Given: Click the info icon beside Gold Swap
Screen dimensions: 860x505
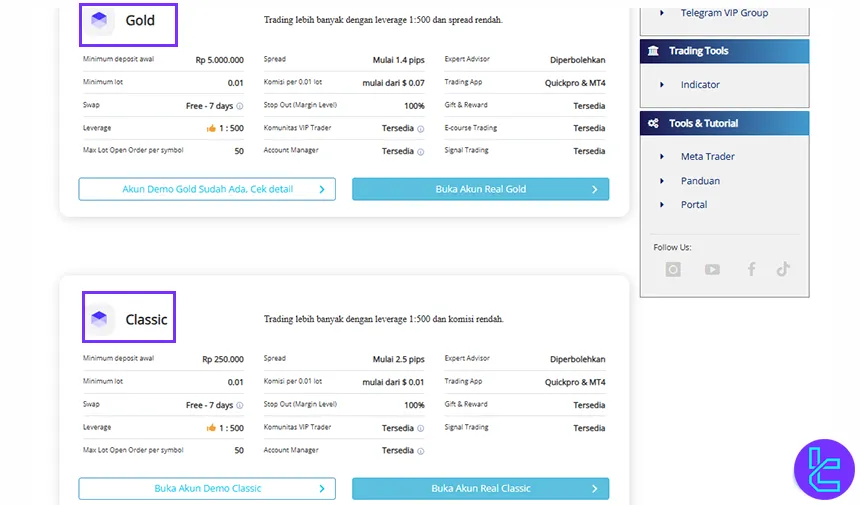Looking at the screenshot, I should (x=240, y=106).
